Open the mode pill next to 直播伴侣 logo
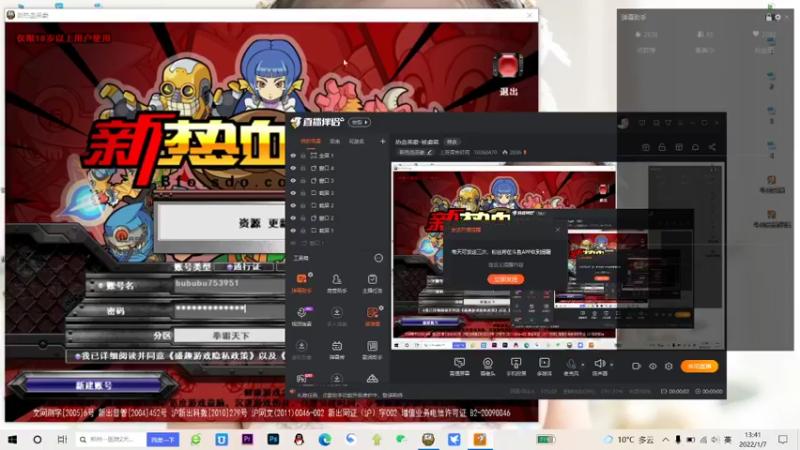The width and height of the screenshot is (800, 450). point(360,122)
